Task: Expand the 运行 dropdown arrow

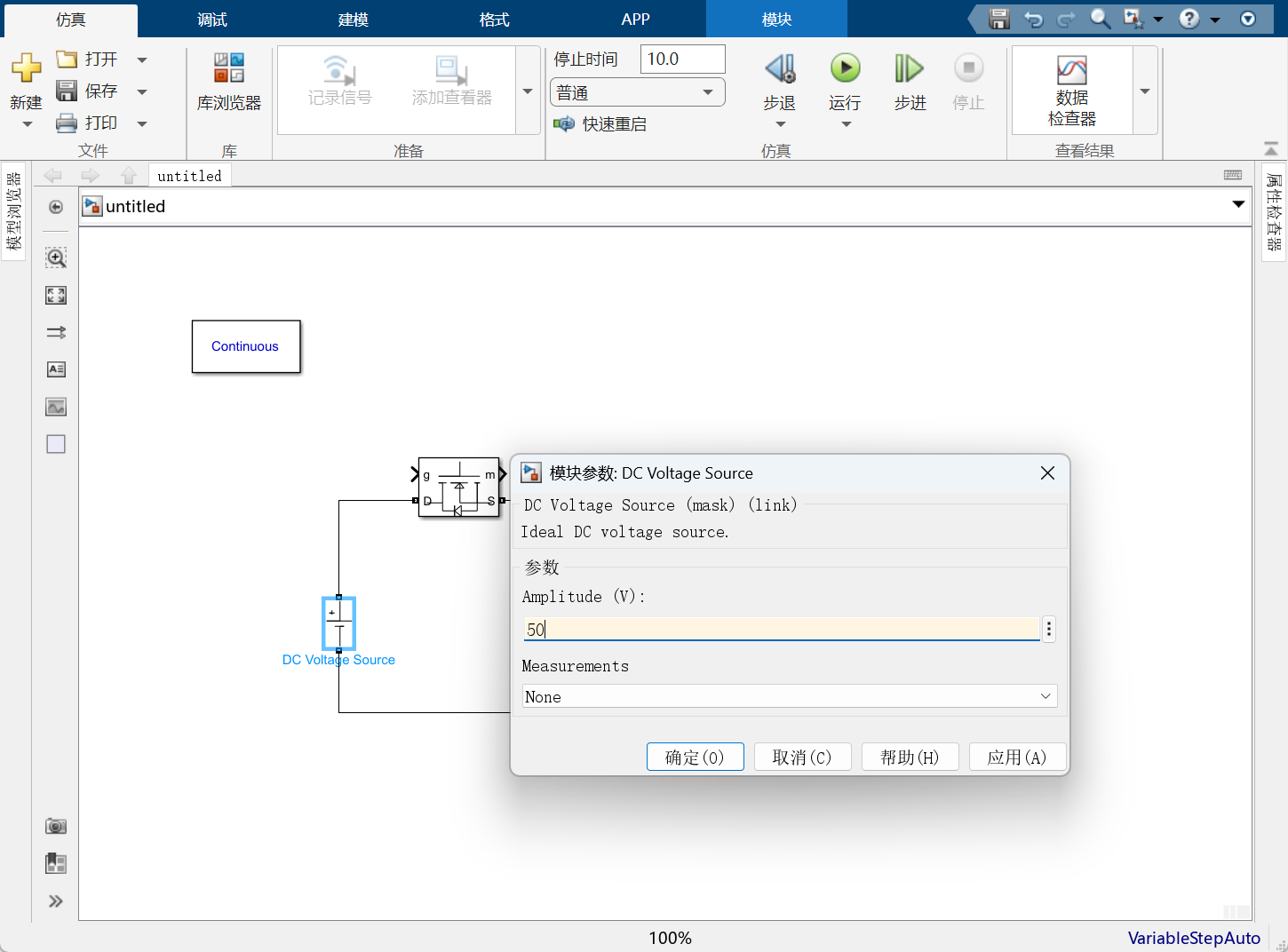Action: point(846,124)
